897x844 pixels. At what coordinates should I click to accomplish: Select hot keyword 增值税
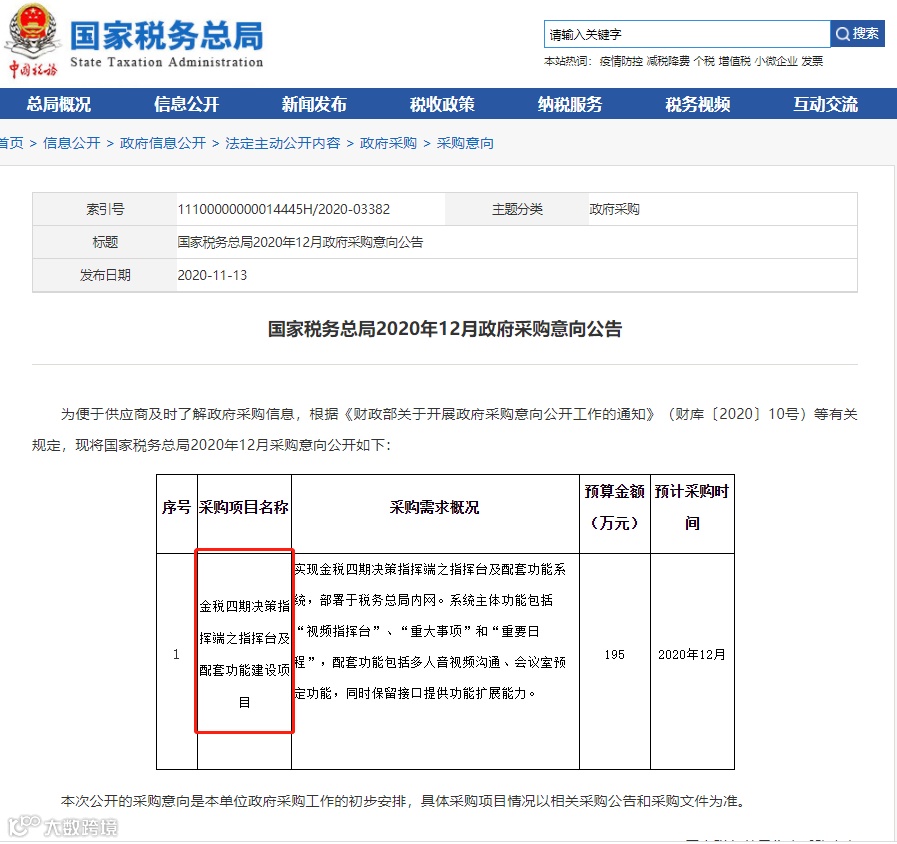tap(735, 61)
